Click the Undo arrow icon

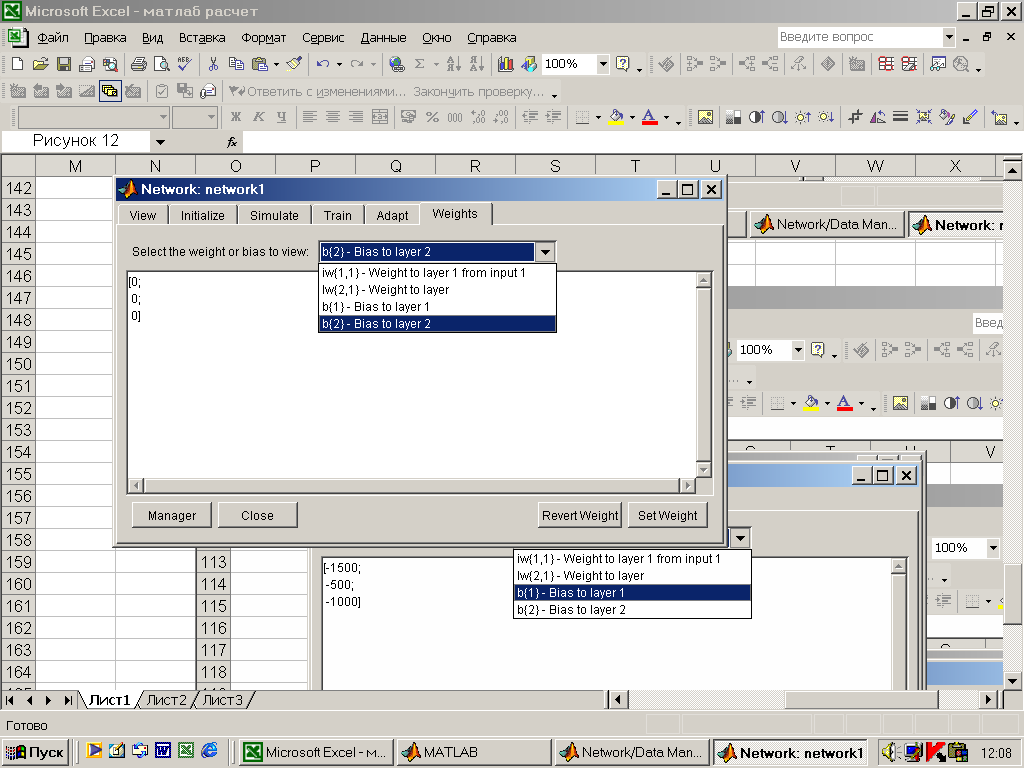(323, 64)
